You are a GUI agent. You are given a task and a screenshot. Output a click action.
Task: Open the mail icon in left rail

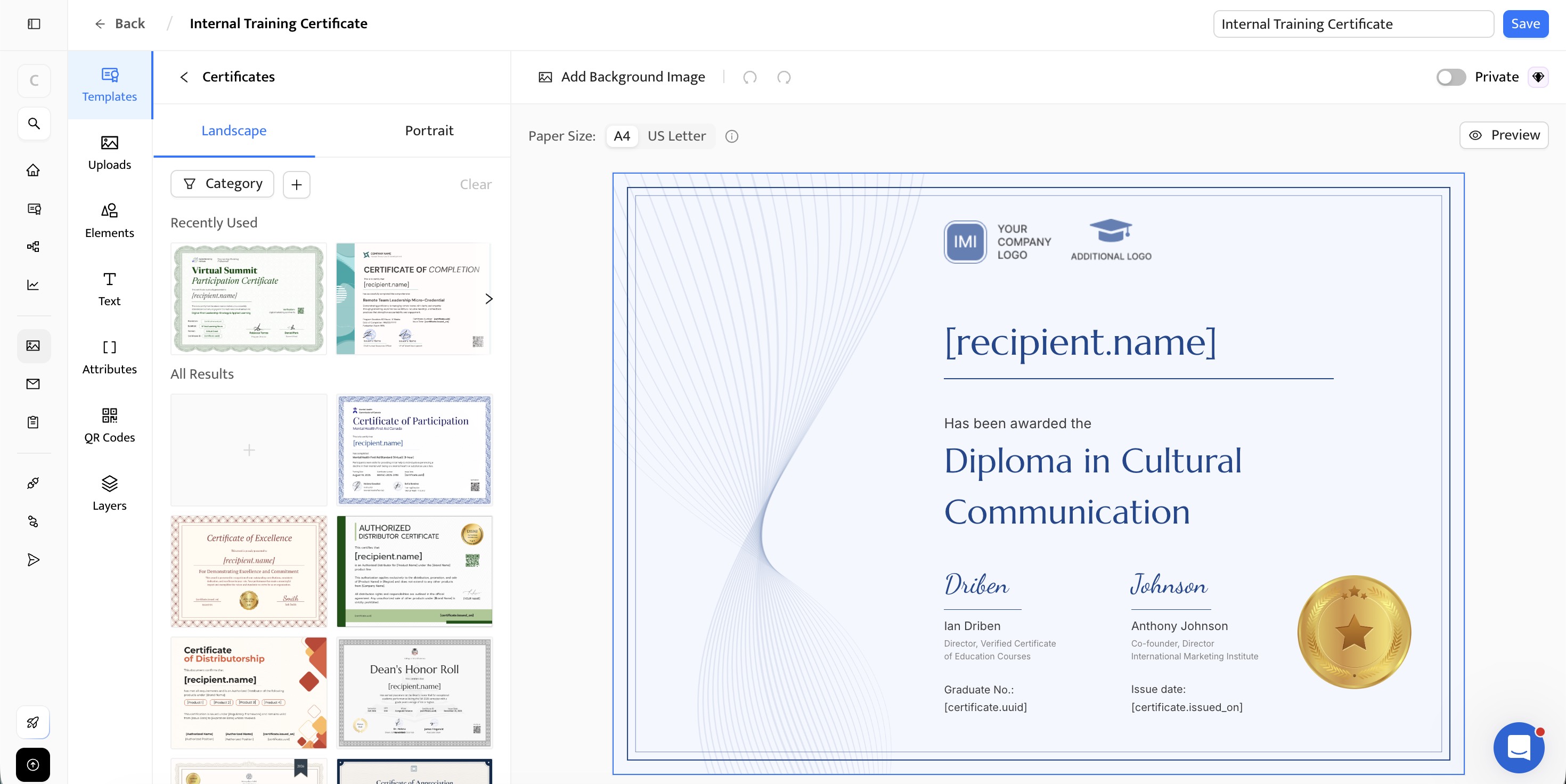(34, 383)
